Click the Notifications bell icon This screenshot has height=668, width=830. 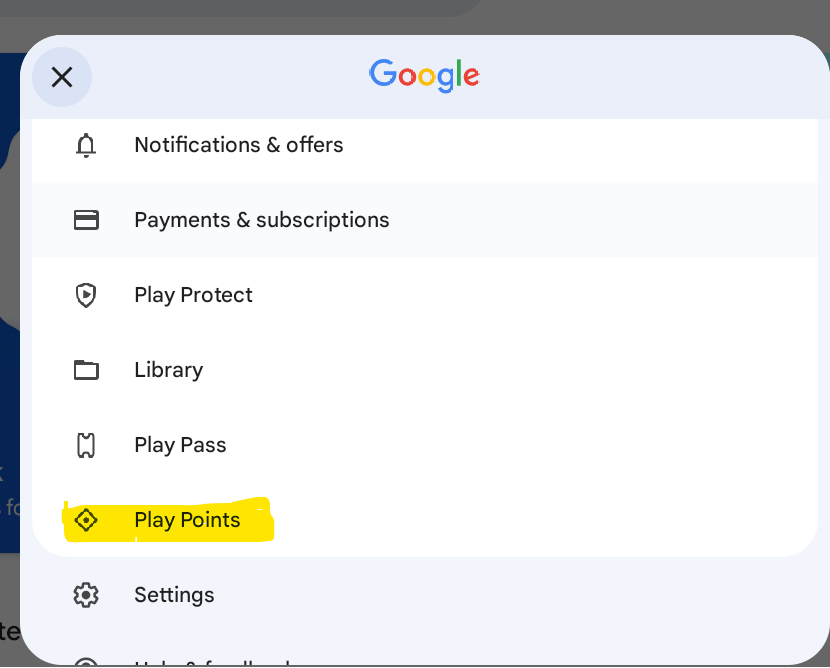pos(86,145)
